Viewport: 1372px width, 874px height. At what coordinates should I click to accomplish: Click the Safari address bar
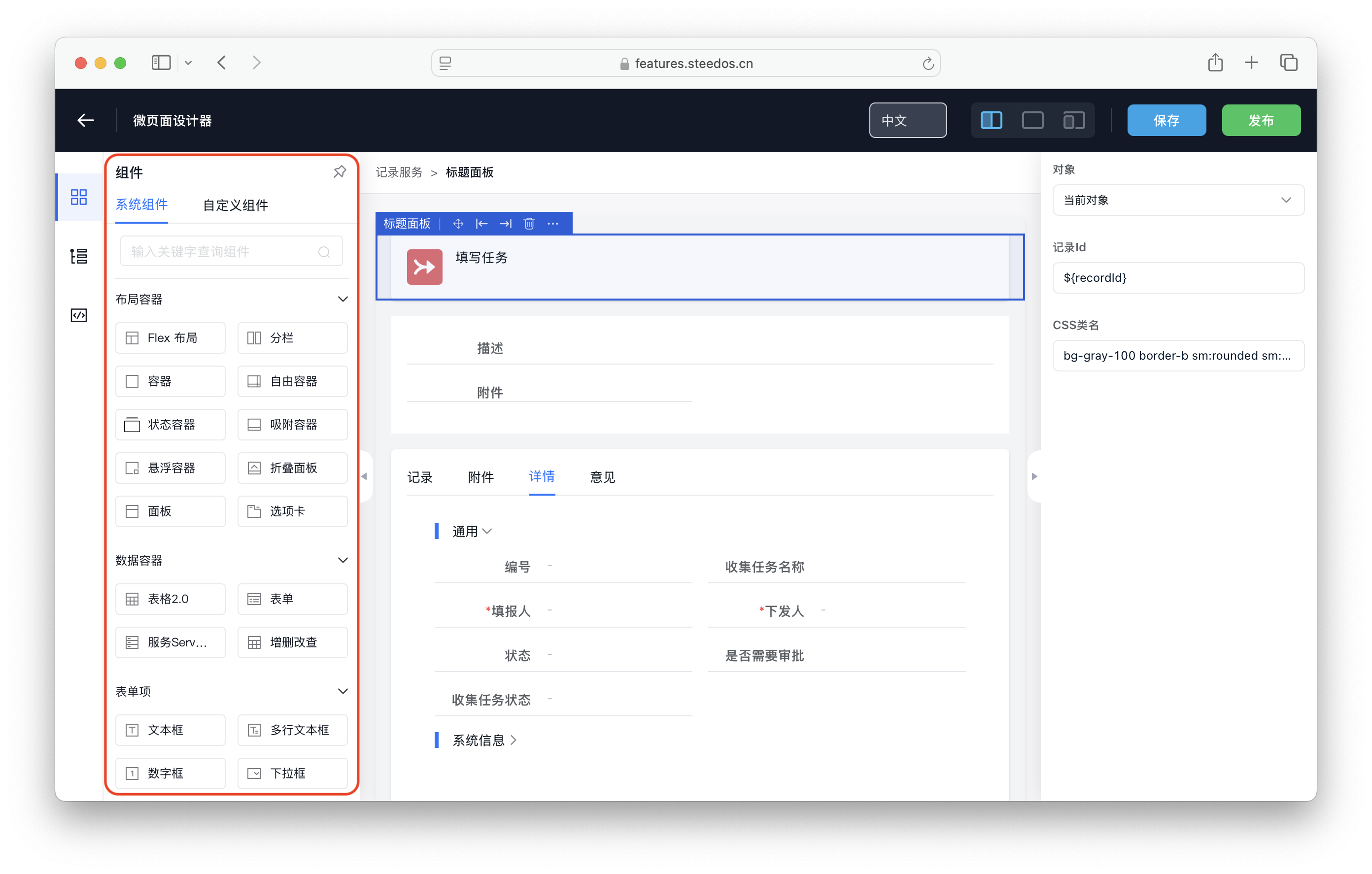[x=686, y=63]
